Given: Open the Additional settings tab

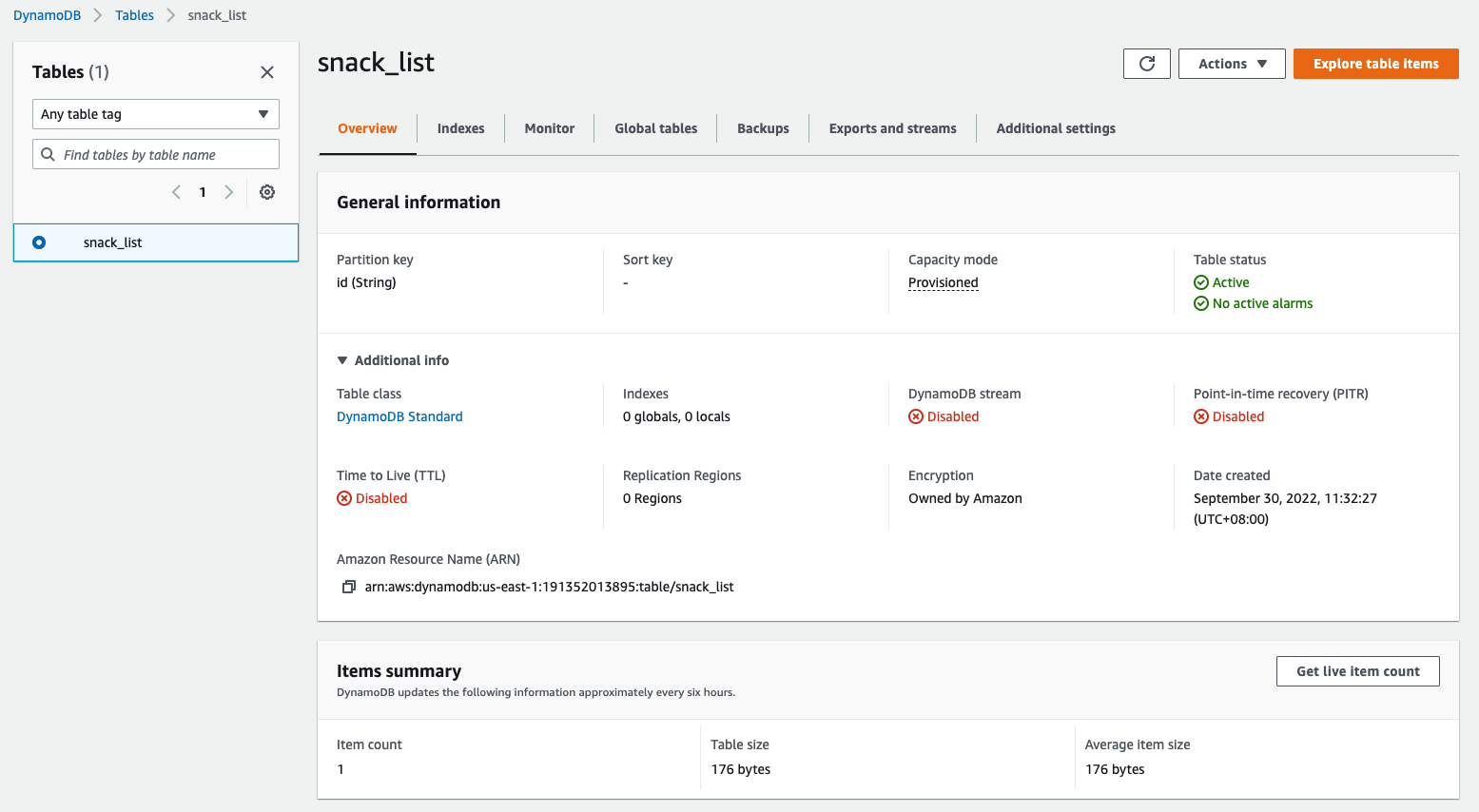Looking at the screenshot, I should (x=1056, y=128).
